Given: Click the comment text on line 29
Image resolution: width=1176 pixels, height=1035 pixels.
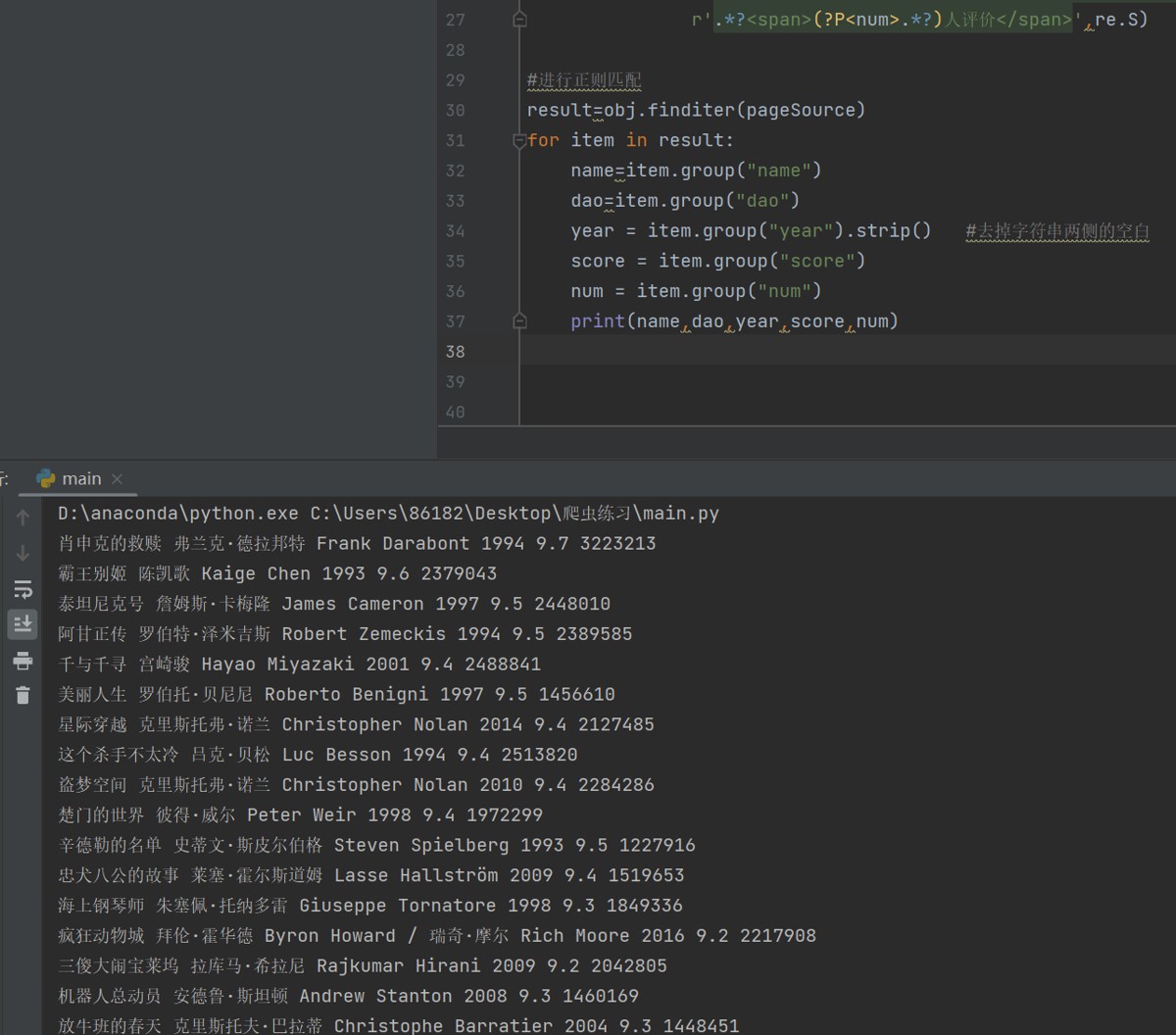Looking at the screenshot, I should (x=584, y=80).
